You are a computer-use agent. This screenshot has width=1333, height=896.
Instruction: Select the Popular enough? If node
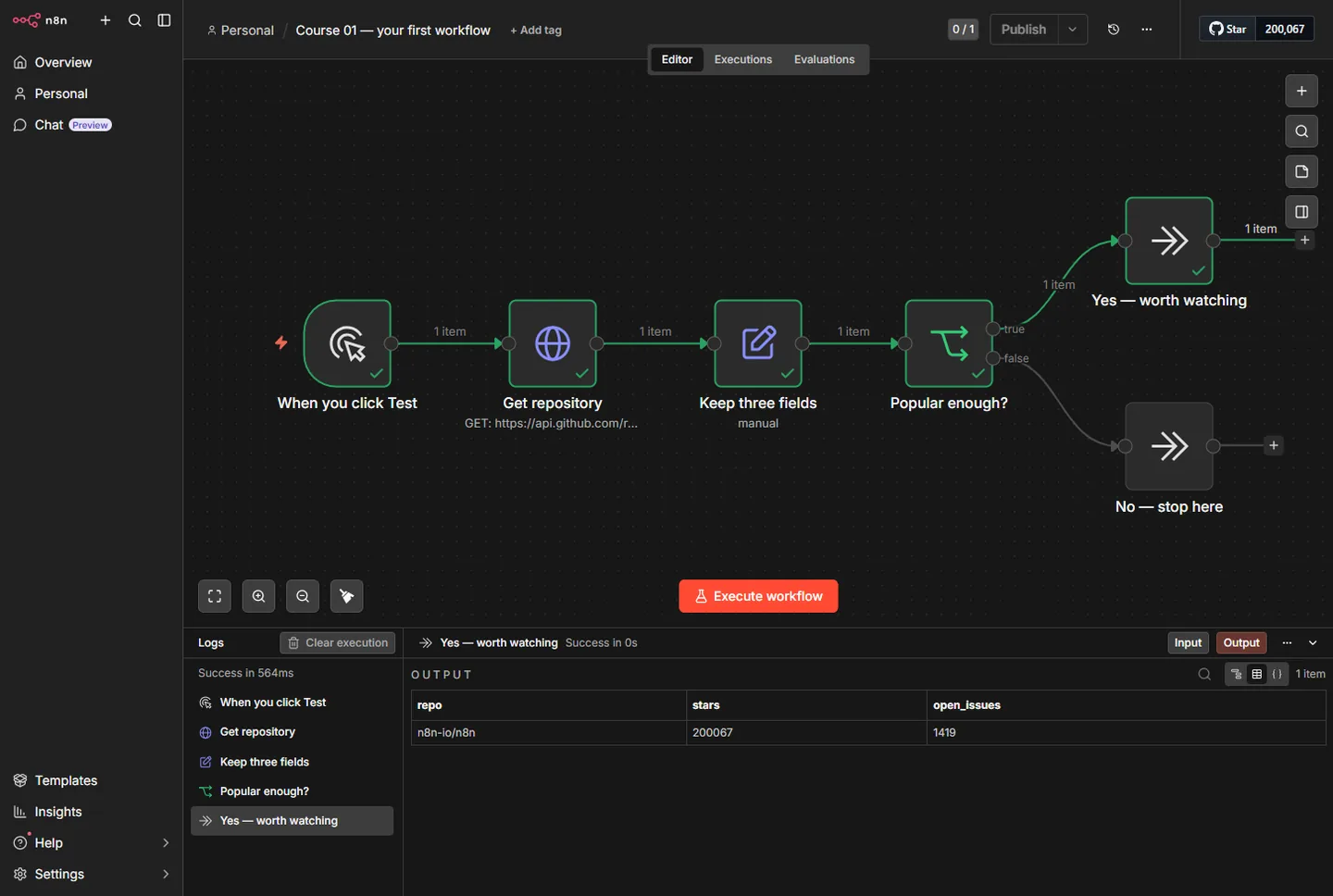(x=949, y=343)
